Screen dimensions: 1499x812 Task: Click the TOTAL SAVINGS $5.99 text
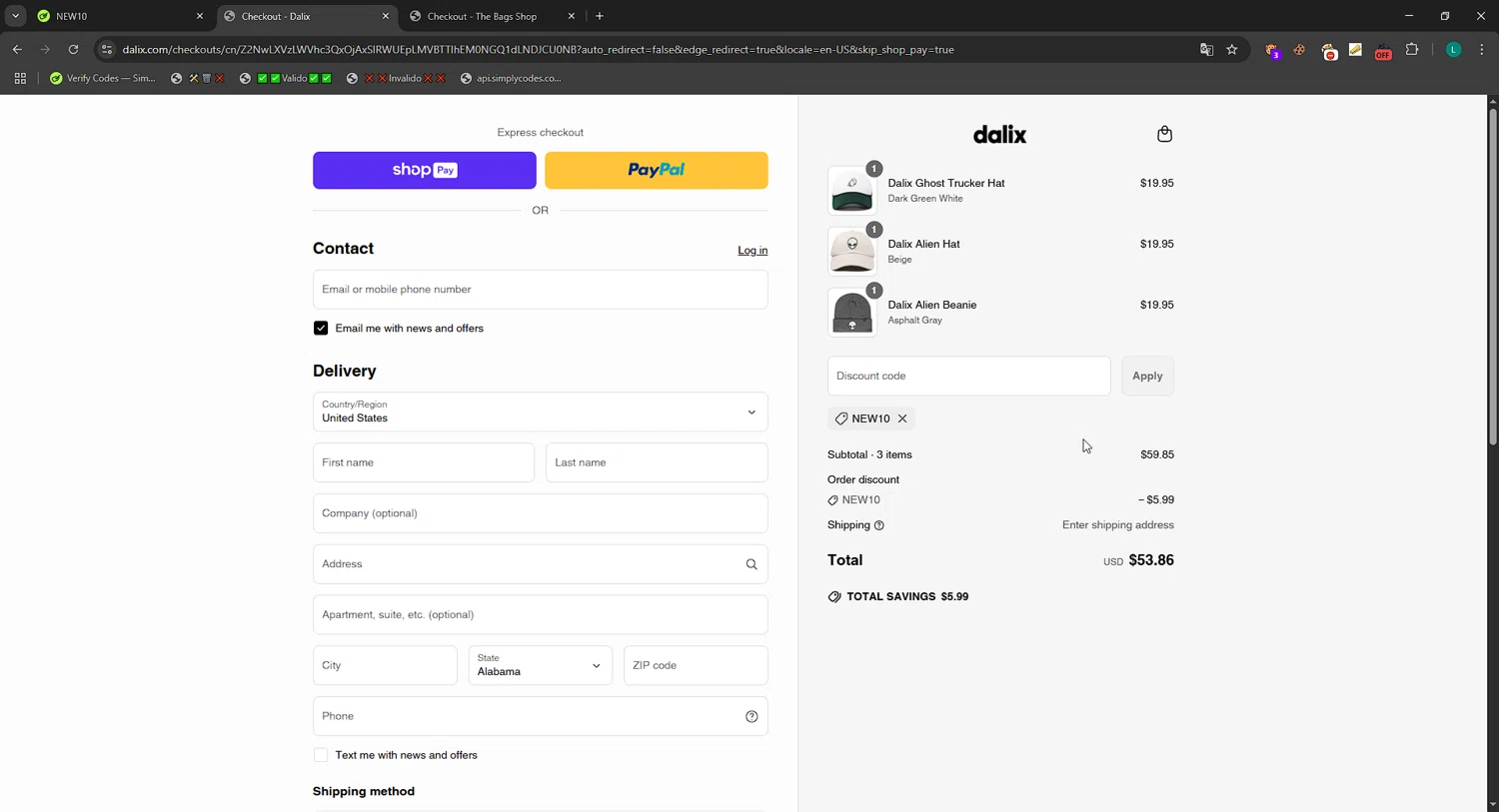(907, 596)
